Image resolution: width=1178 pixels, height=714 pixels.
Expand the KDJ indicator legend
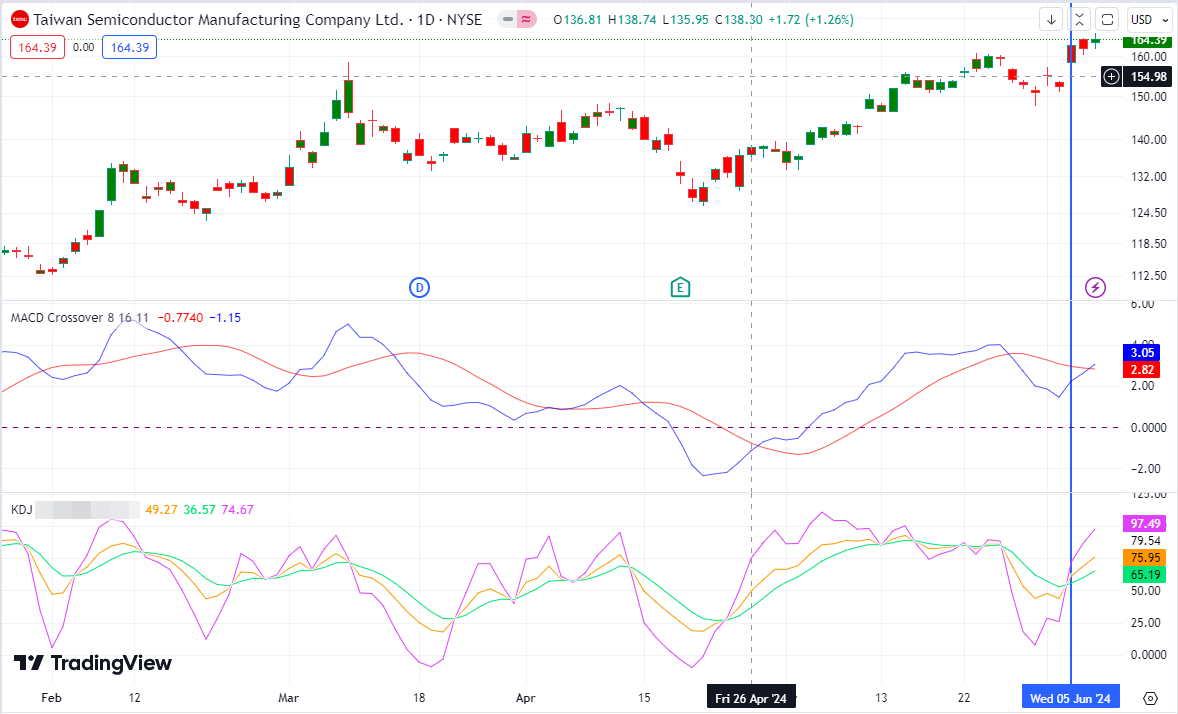[21, 510]
